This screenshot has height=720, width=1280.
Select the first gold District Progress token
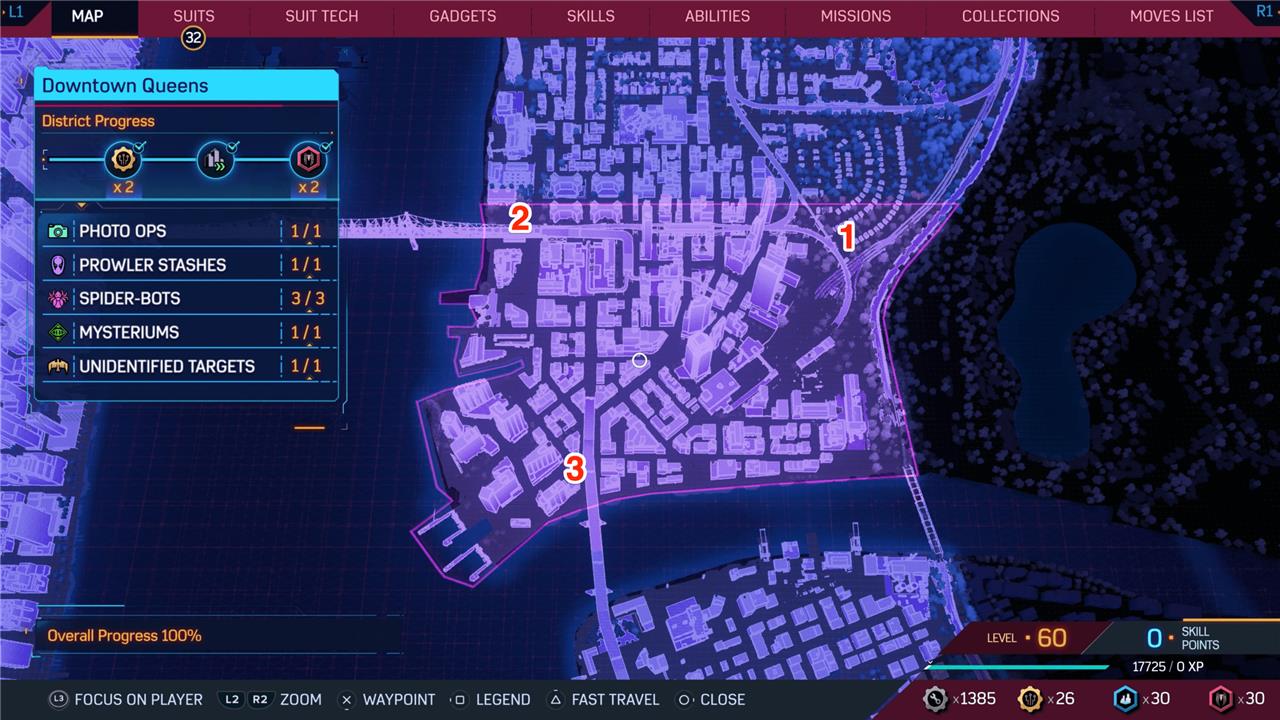pyautogui.click(x=122, y=159)
